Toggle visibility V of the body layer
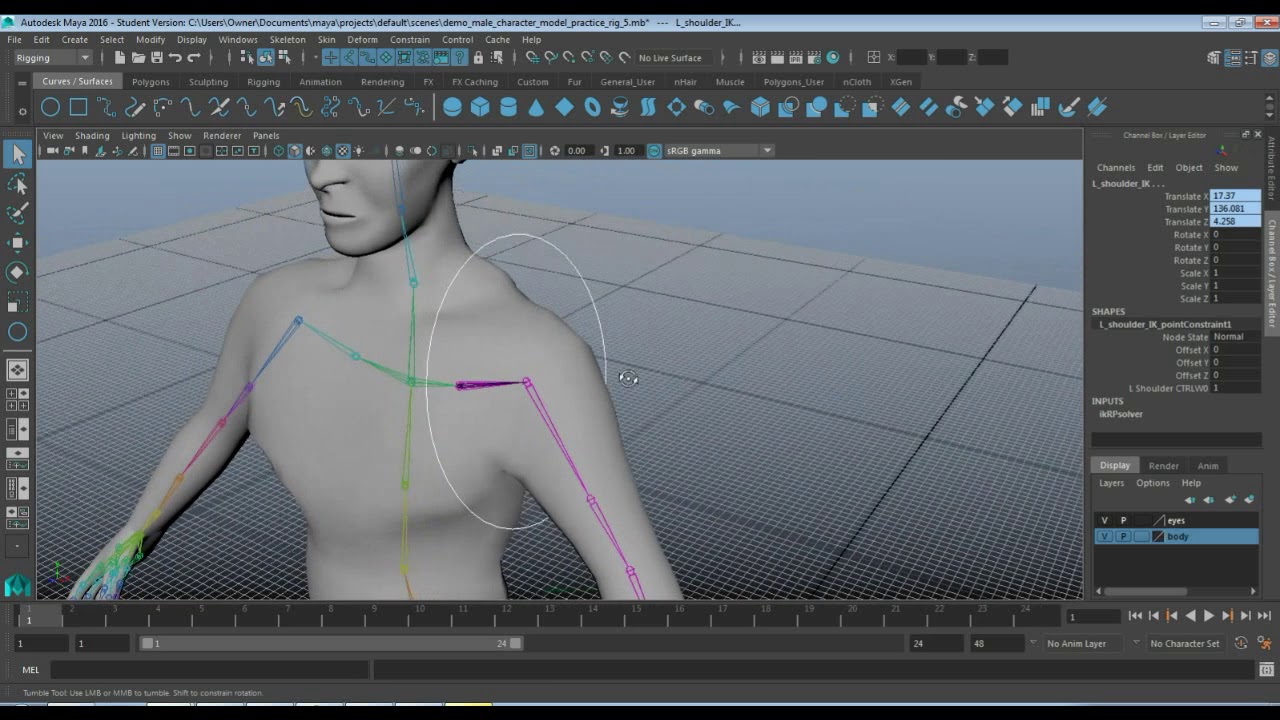 1104,537
